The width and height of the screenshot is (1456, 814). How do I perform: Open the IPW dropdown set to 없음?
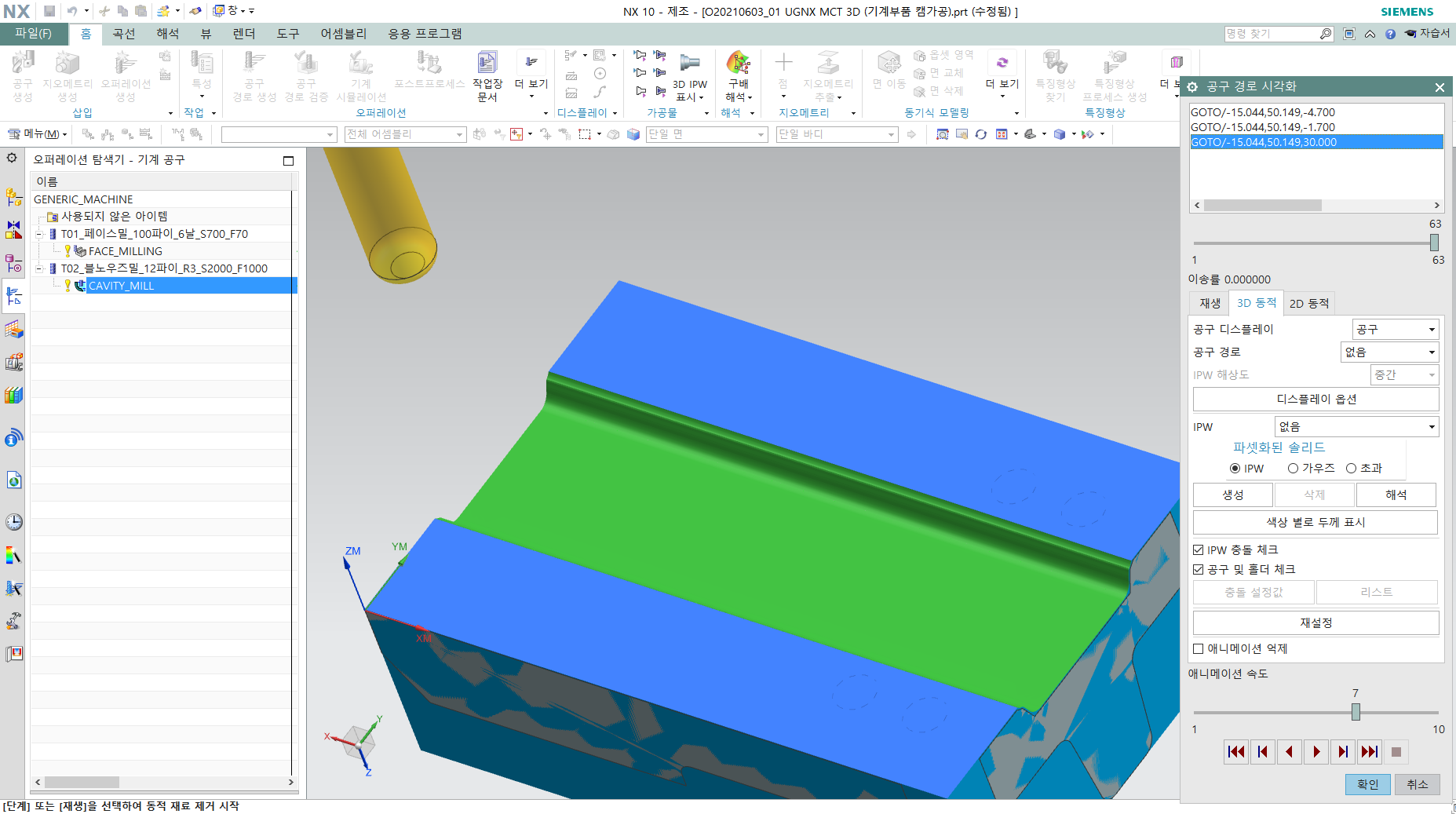tap(1356, 426)
